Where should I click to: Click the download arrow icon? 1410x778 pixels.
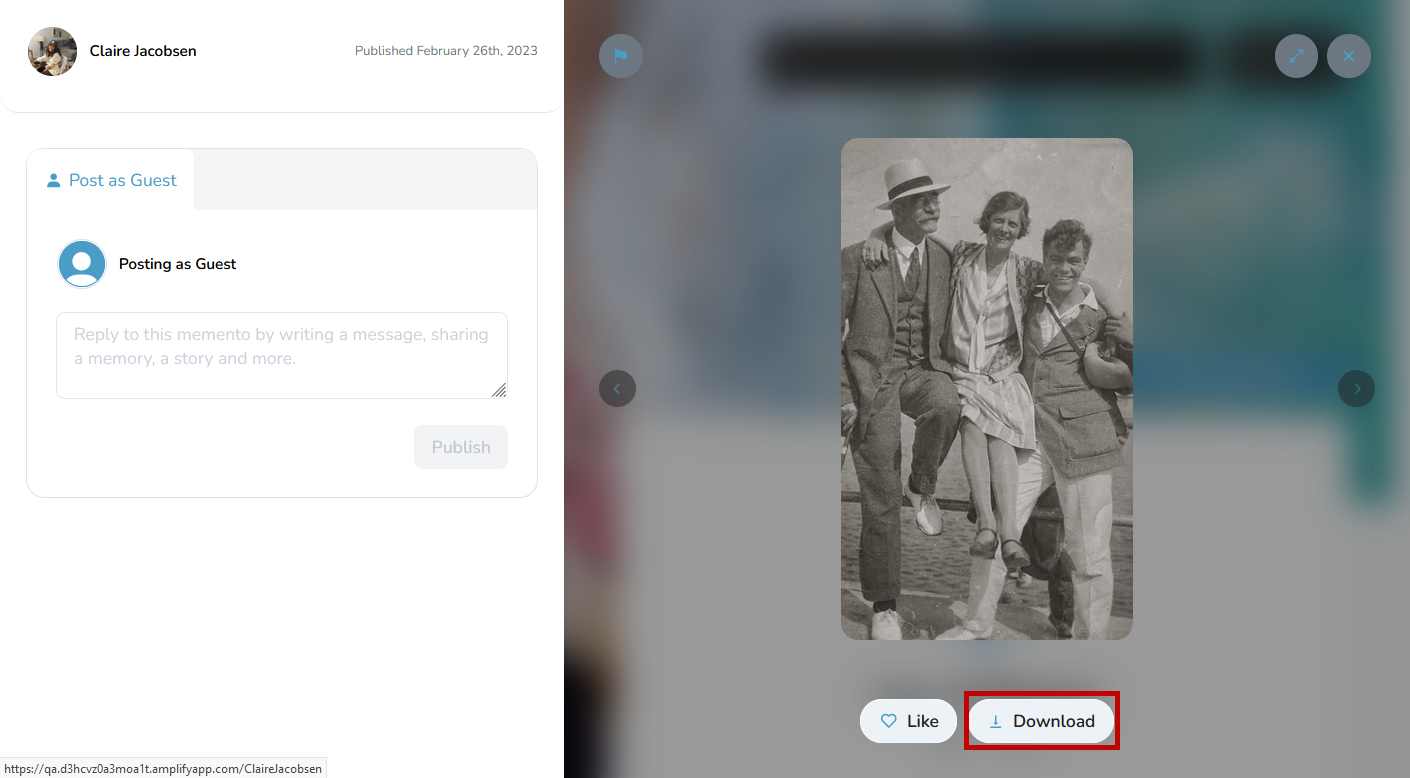pos(995,721)
